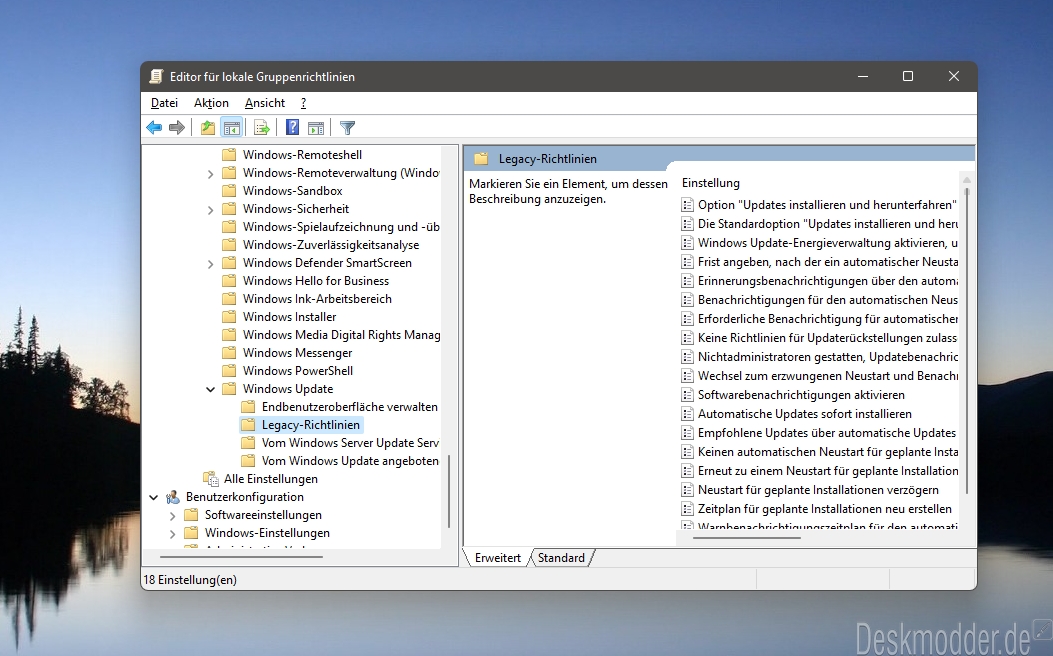Open the Aktion menu
This screenshot has width=1053, height=656.
(x=212, y=103)
